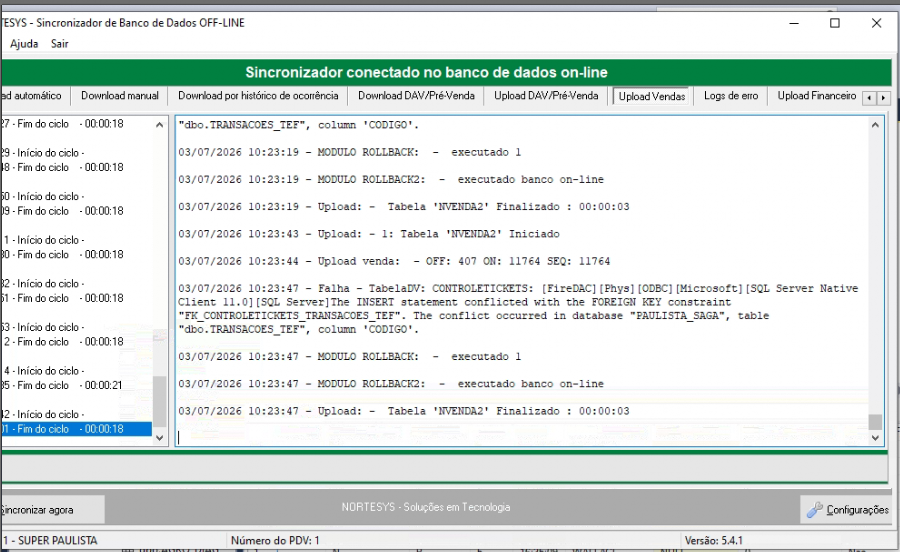
Task: Open the Configurações button
Action: pyautogui.click(x=848, y=510)
